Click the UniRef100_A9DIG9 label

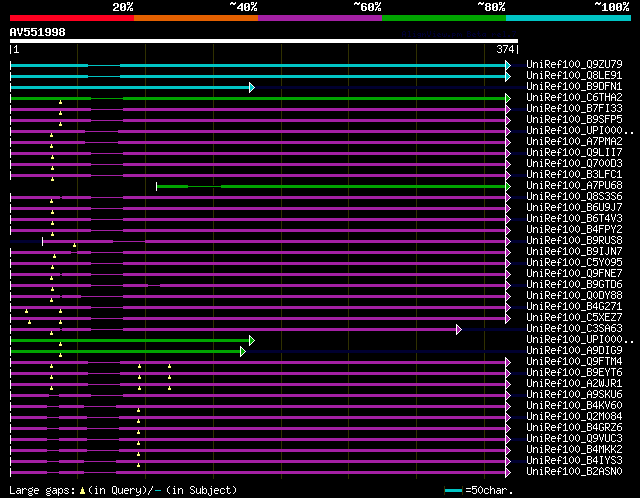(574, 351)
